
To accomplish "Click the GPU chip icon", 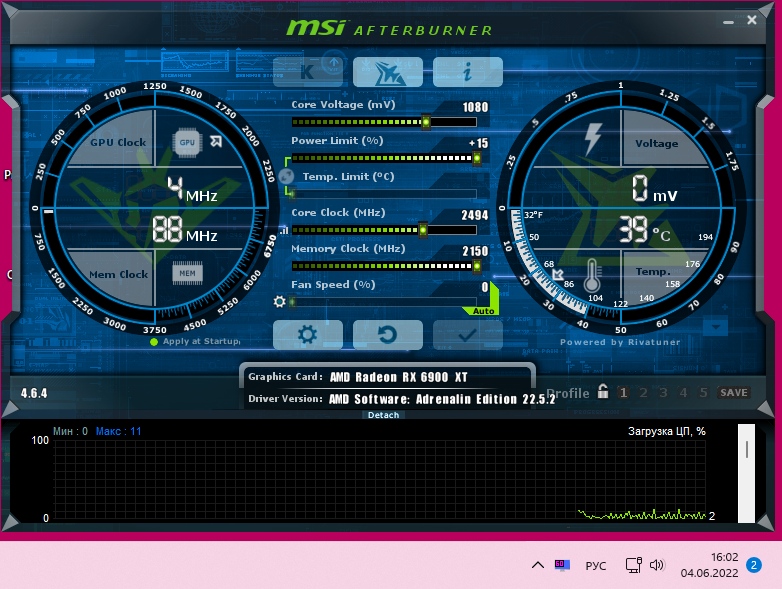I will pyautogui.click(x=187, y=142).
